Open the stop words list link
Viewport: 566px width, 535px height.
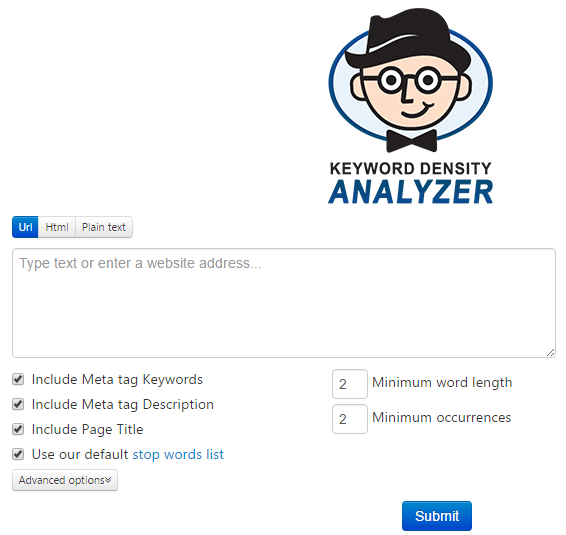coord(178,454)
